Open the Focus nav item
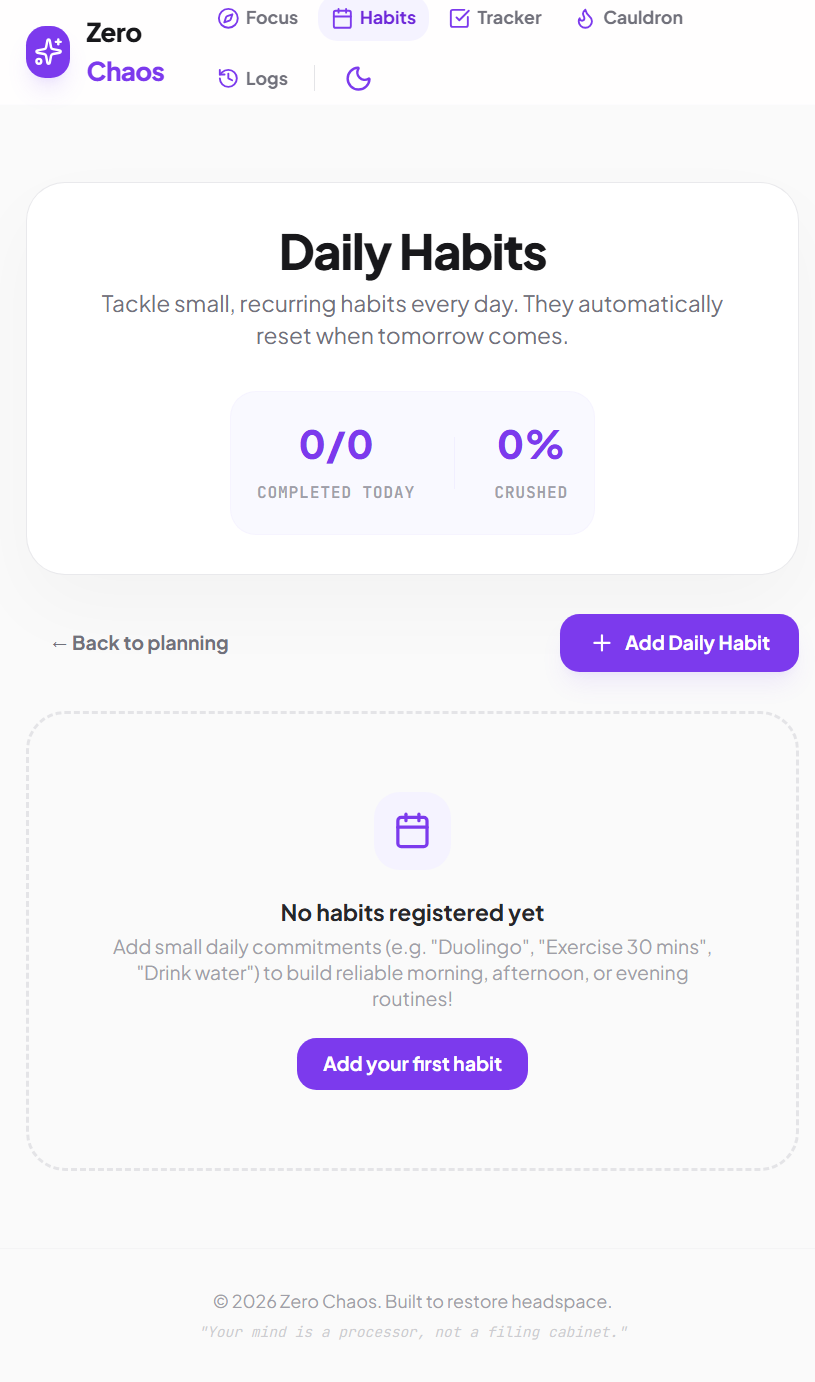Viewport: 815px width, 1382px height. click(258, 18)
